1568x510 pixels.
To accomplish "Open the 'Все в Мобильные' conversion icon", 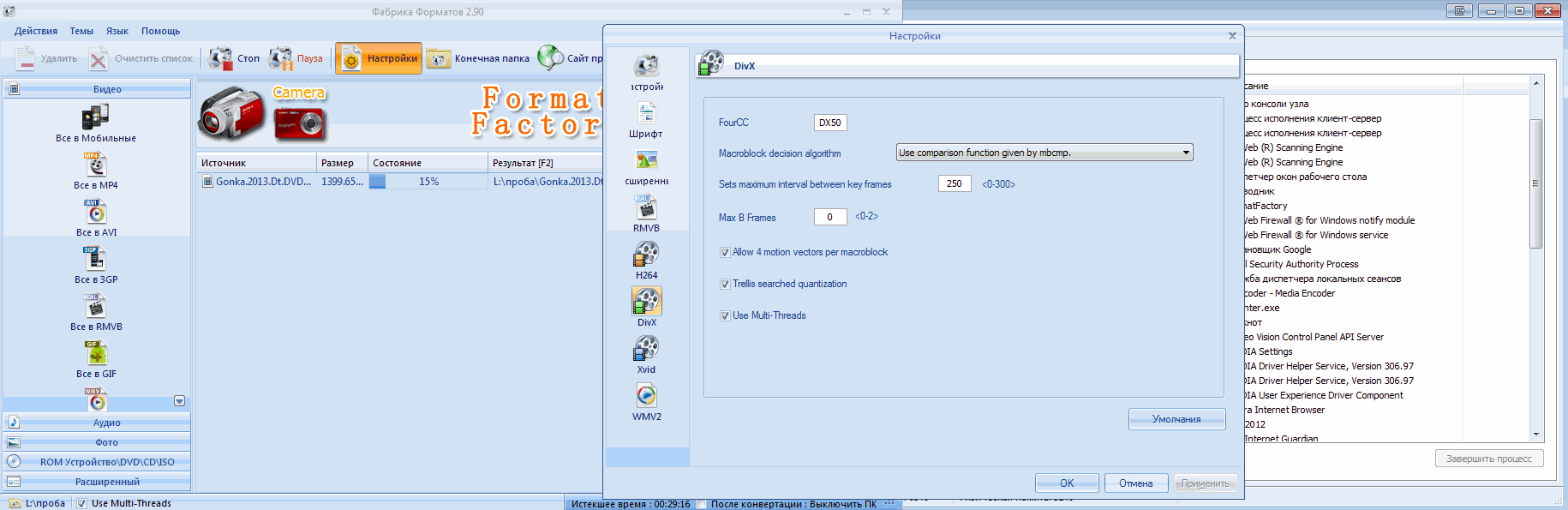I will [x=95, y=117].
